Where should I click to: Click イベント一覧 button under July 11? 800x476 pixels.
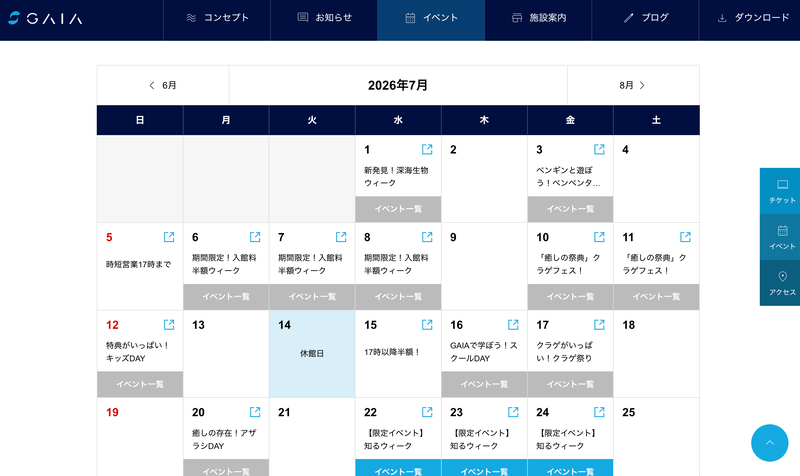click(x=656, y=297)
